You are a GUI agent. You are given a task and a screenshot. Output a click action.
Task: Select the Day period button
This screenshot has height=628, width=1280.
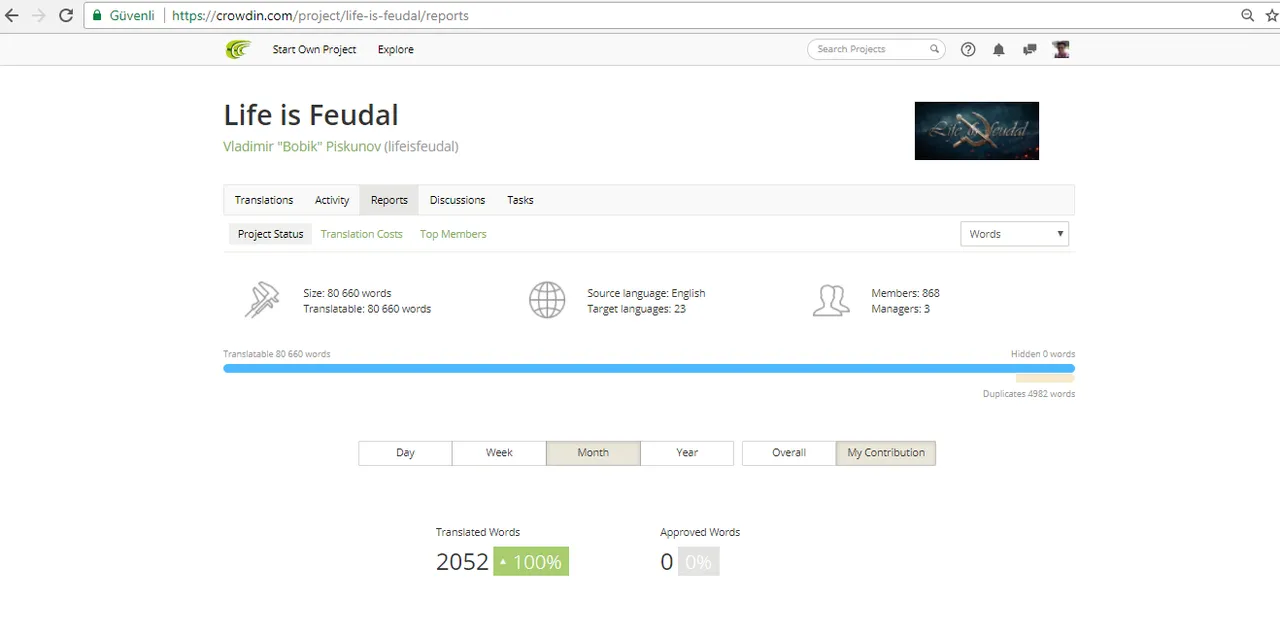(405, 453)
